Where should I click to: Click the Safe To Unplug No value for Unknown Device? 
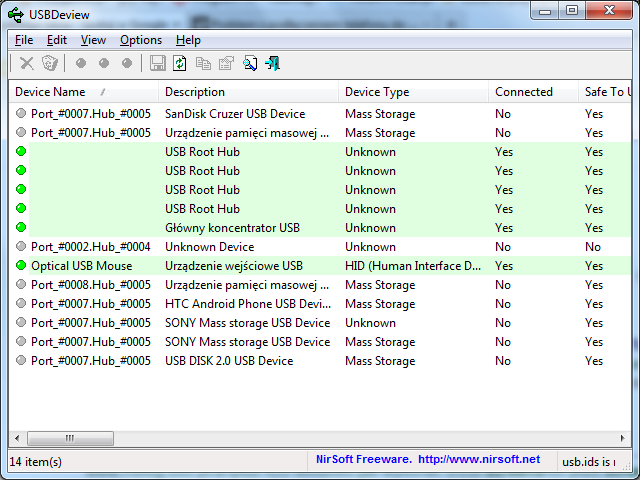(593, 247)
